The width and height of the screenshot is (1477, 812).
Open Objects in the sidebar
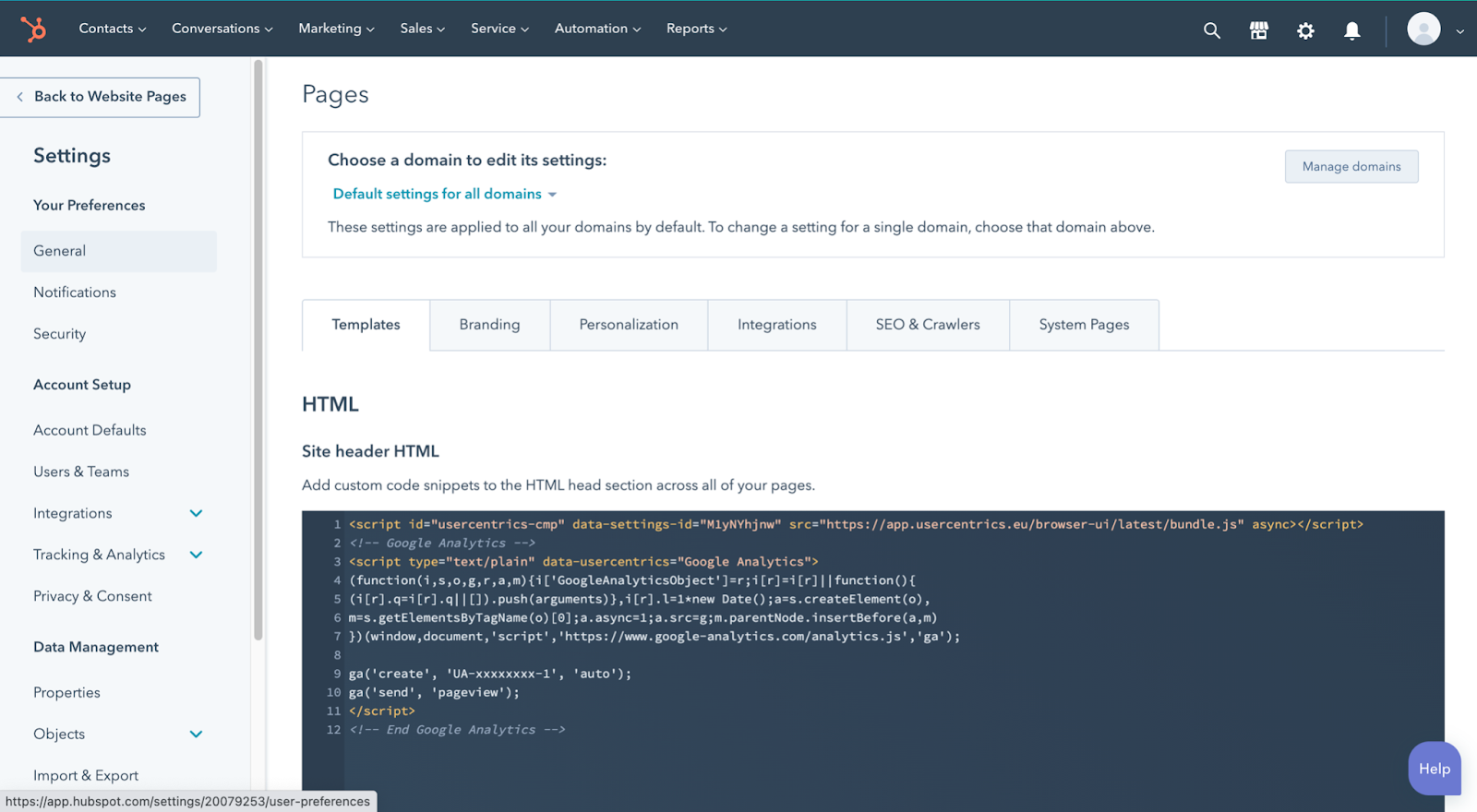coord(59,734)
